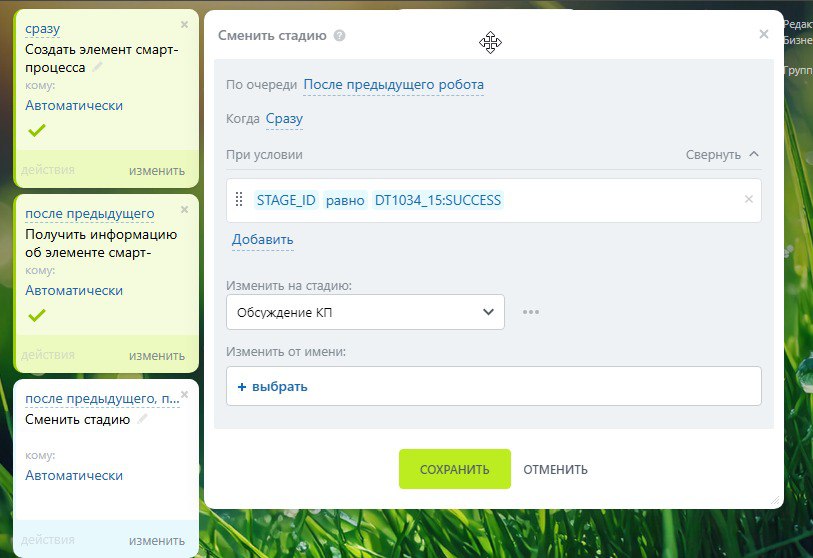Image resolution: width=813 pixels, height=558 pixels.
Task: Click the Сменить стадию card title
Action: coord(77,419)
